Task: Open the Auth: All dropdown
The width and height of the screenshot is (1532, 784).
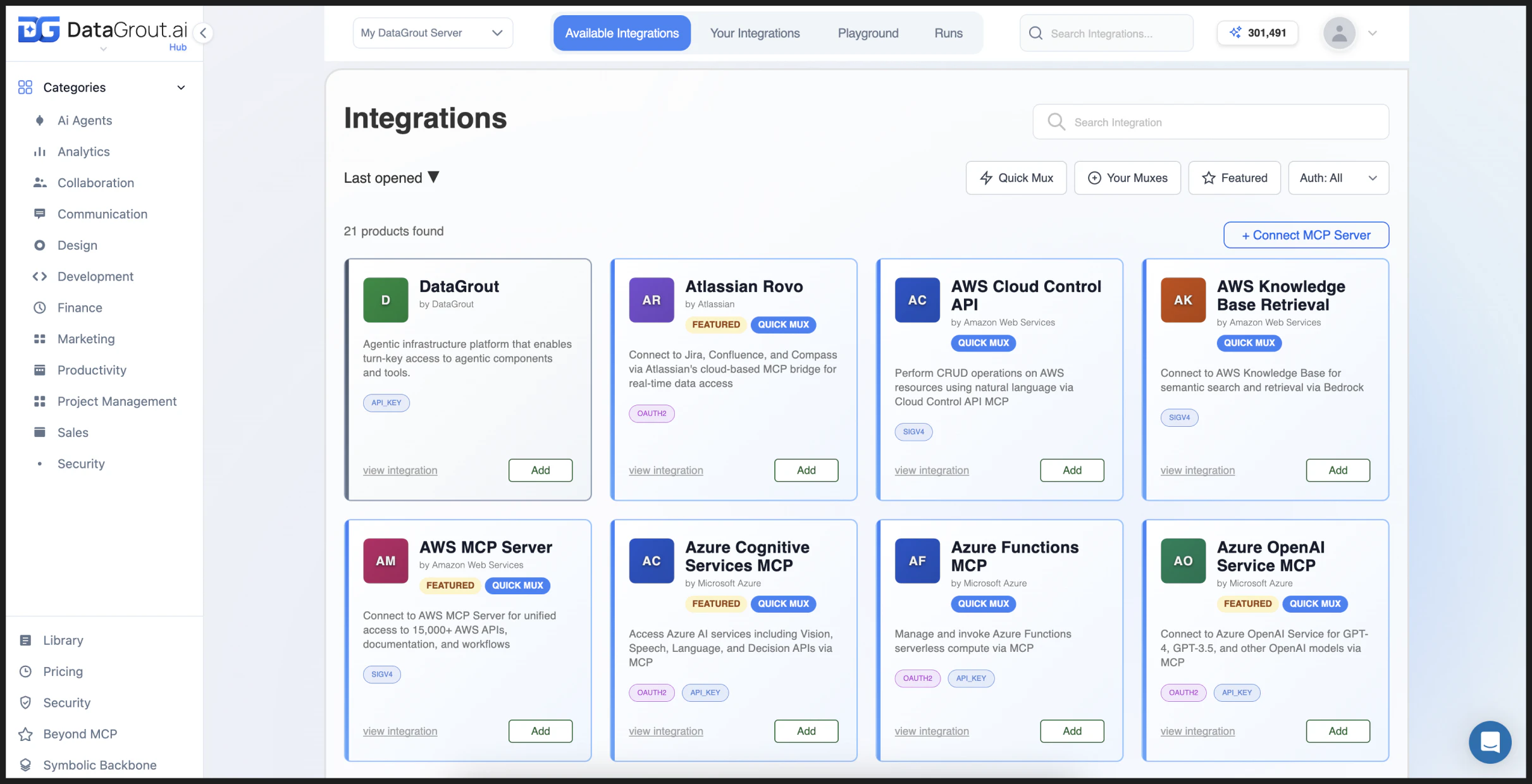Action: pyautogui.click(x=1338, y=178)
